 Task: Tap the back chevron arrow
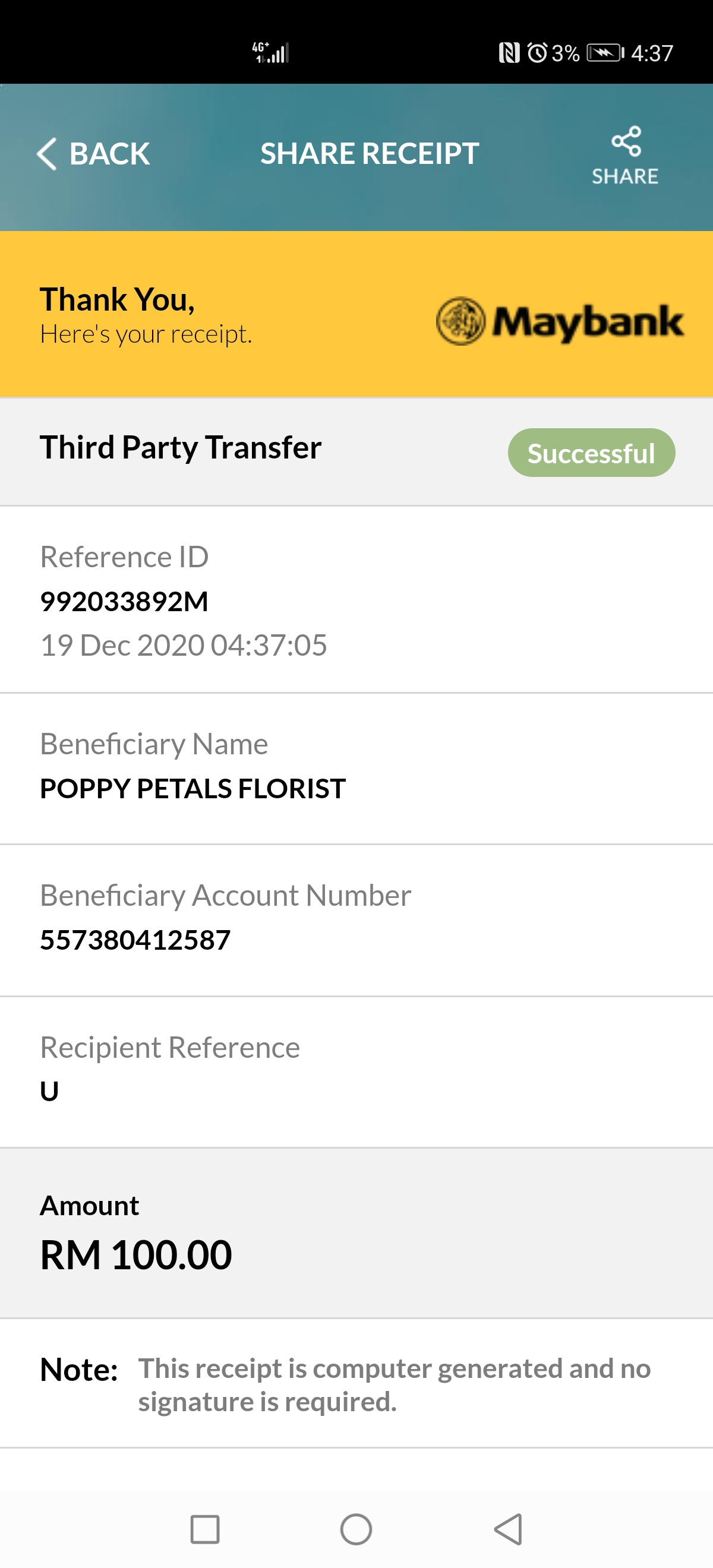(x=47, y=153)
